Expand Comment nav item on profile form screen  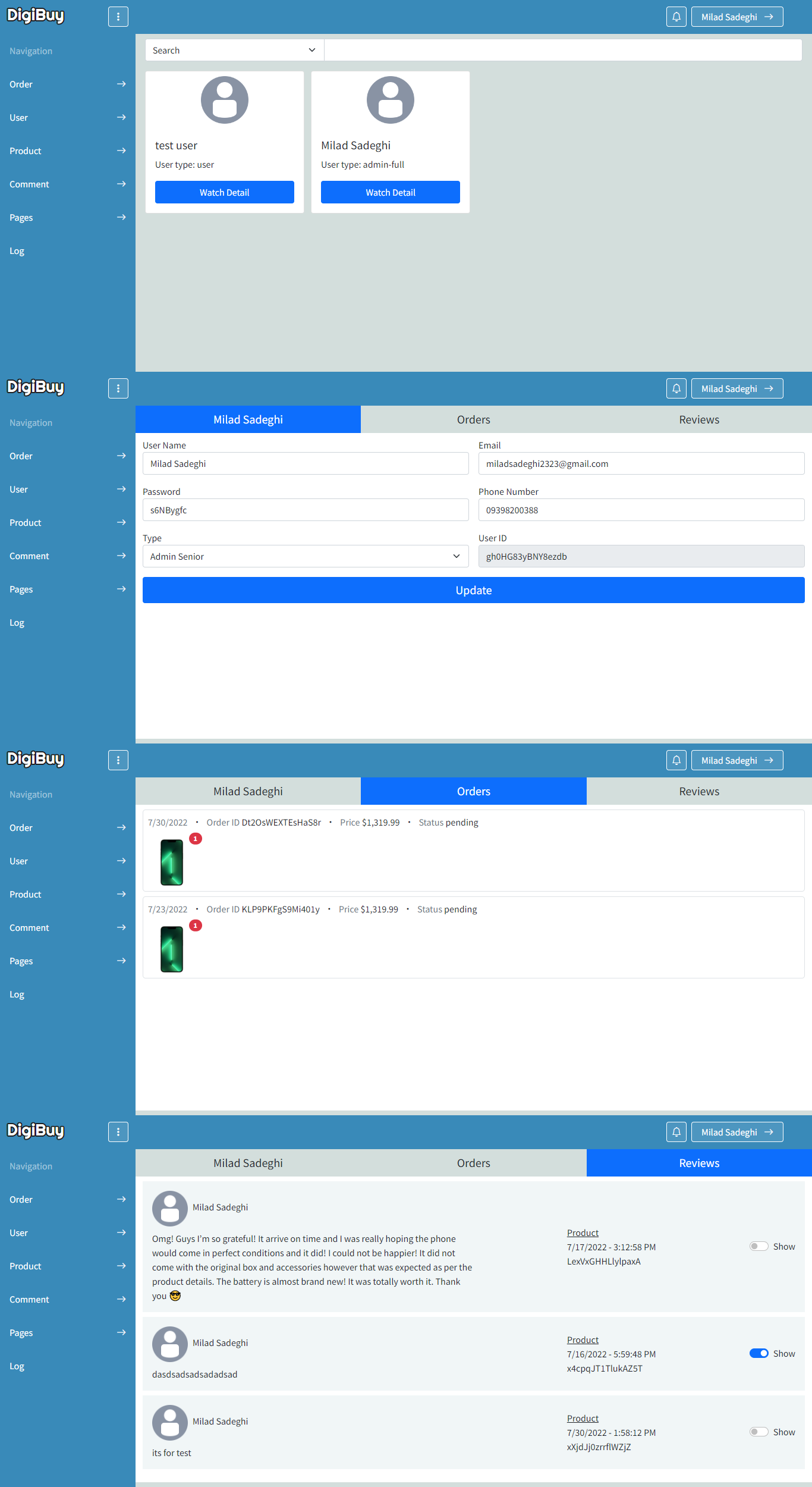tap(68, 556)
